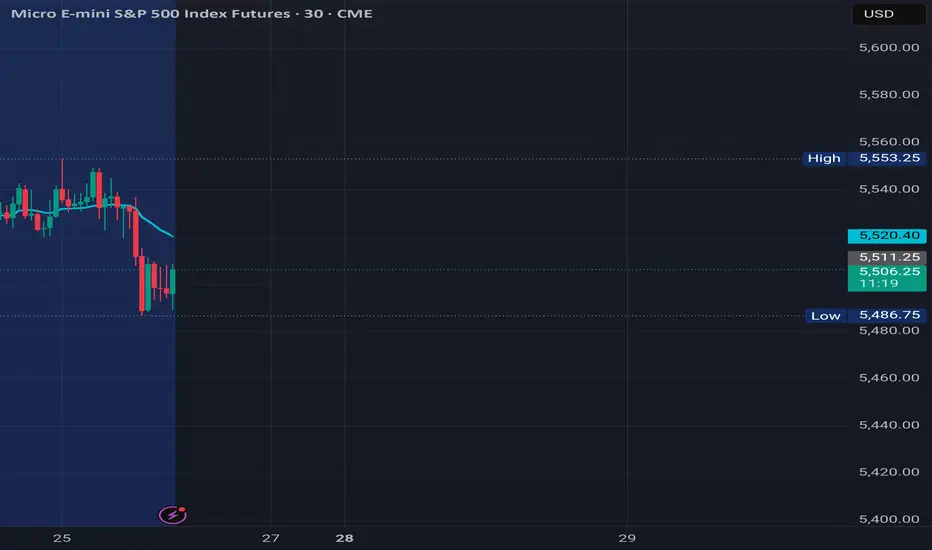
Task: Click the date 27 on time axis
Action: (270, 538)
